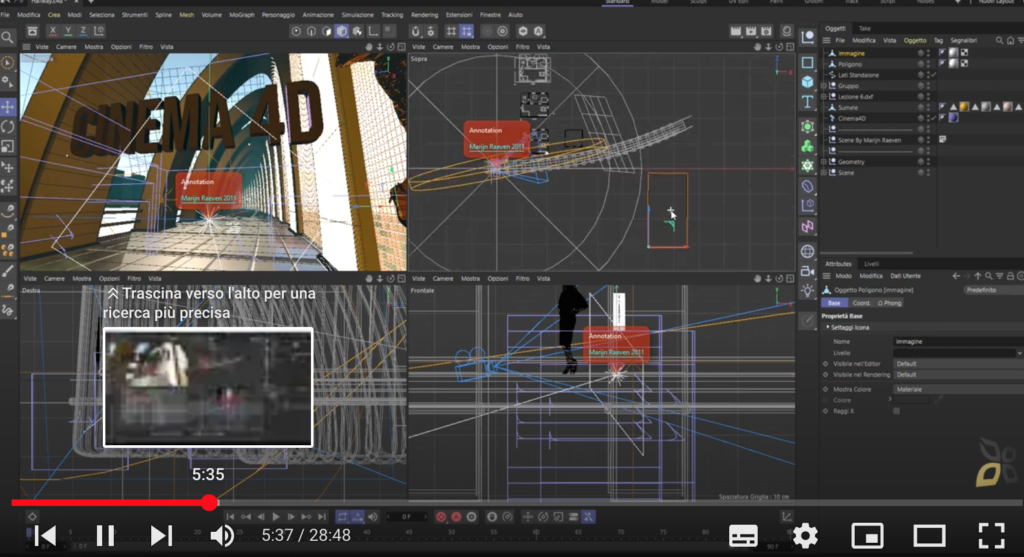Click the orange material tag on Sumele
The width and height of the screenshot is (1024, 557).
(x=964, y=107)
